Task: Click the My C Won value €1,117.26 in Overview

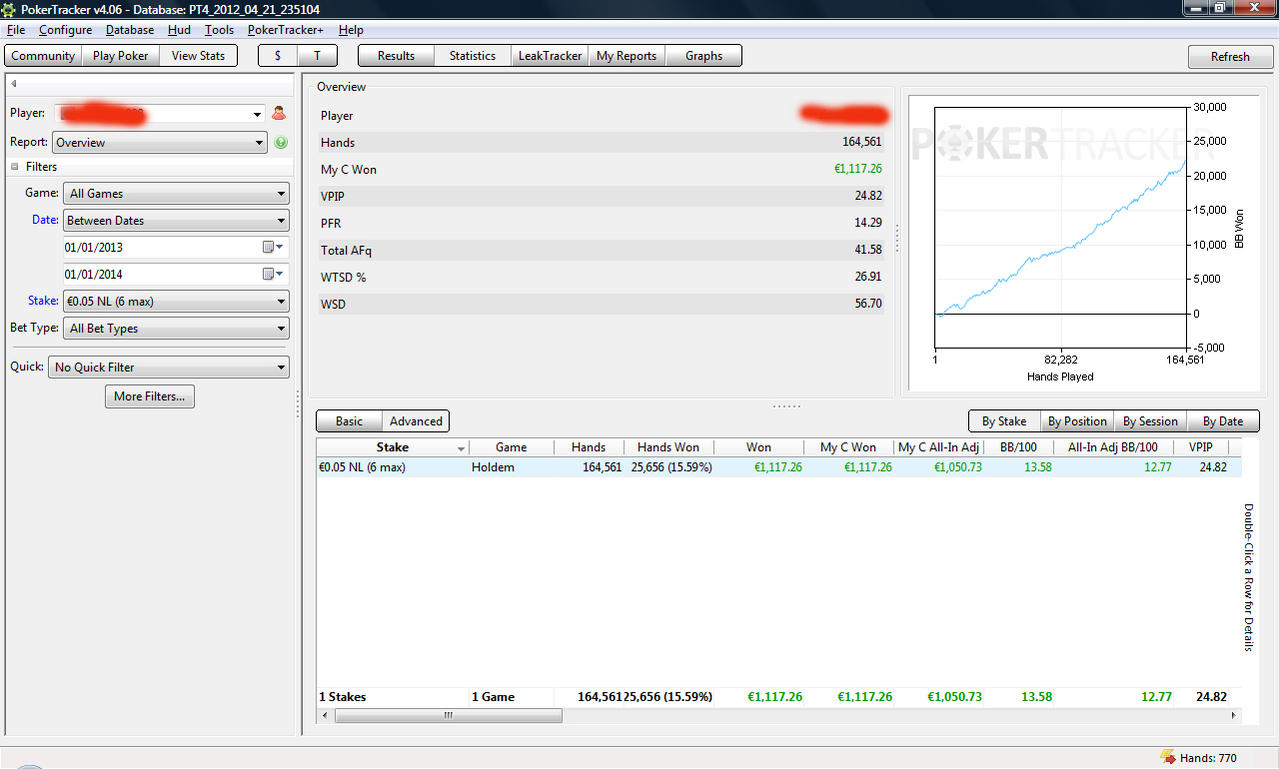Action: point(858,169)
